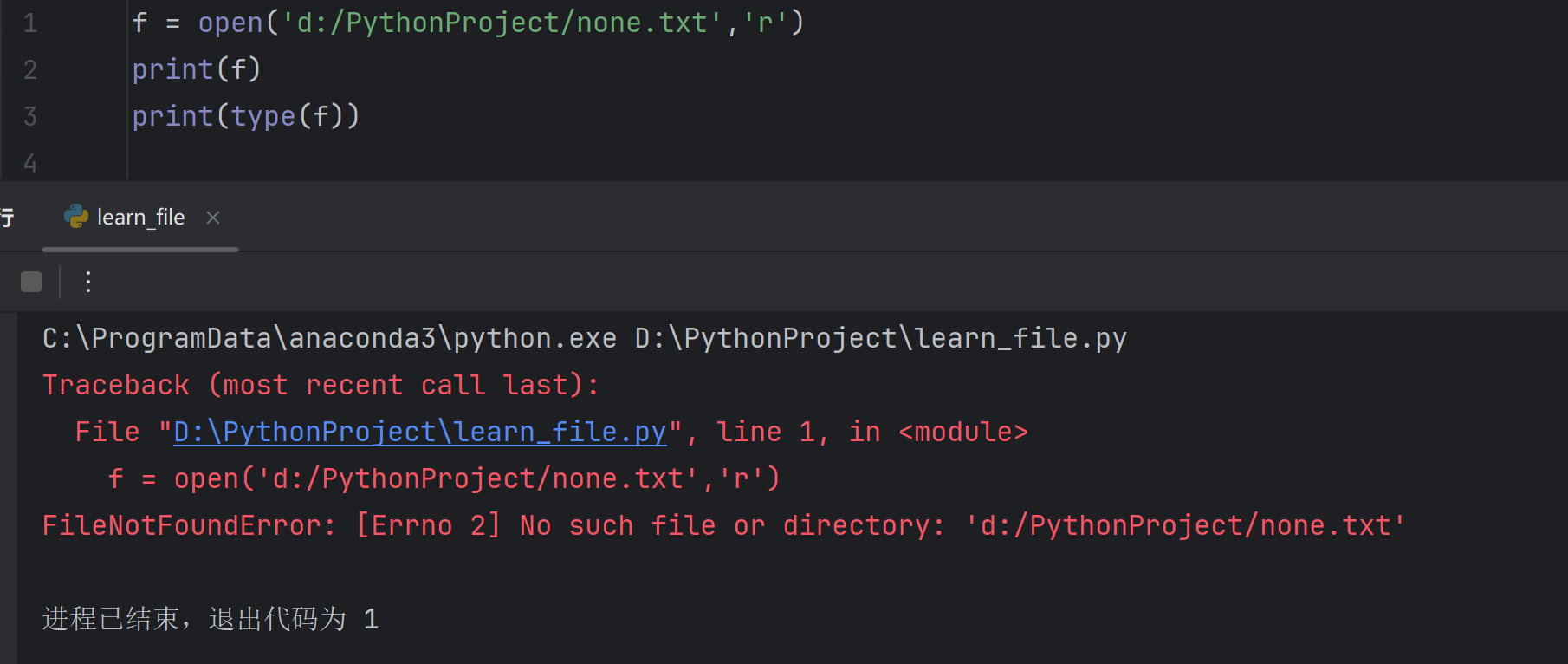
Task: Click the Python icon on learn_file tab
Action: (76, 217)
